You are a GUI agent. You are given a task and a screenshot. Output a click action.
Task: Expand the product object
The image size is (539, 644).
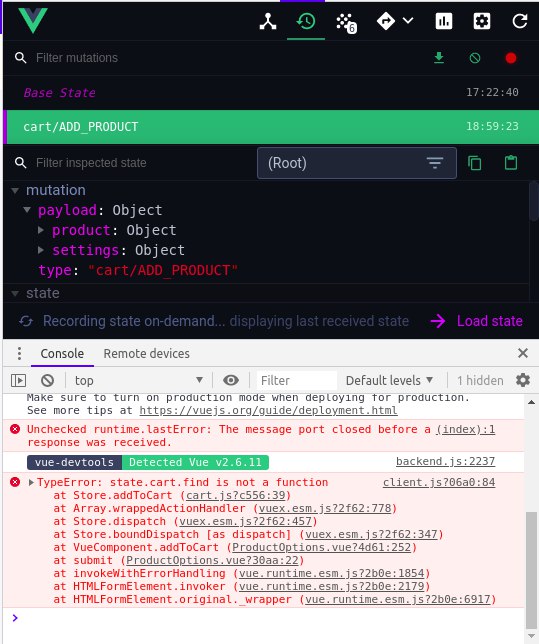(x=41, y=230)
